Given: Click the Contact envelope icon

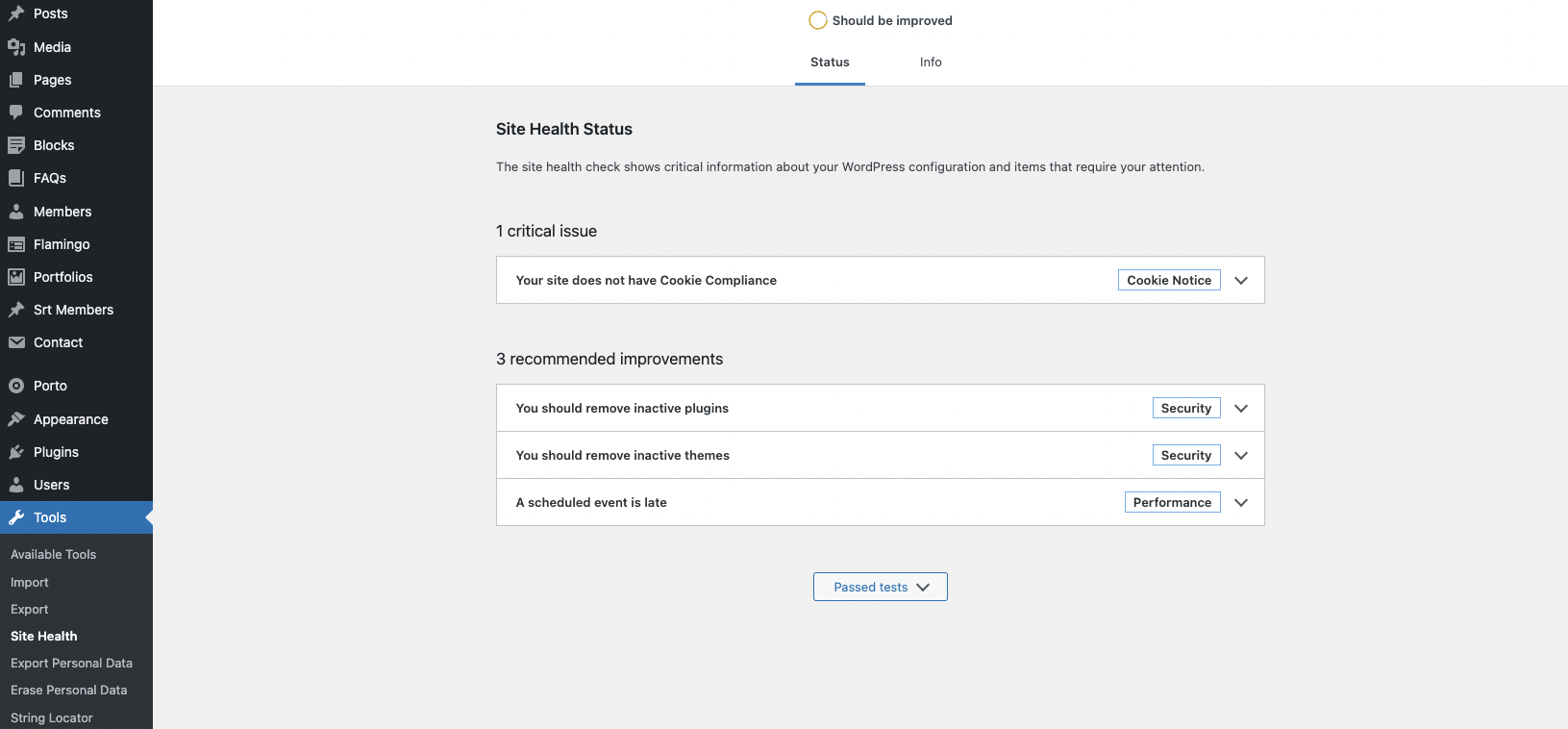Looking at the screenshot, I should click(x=16, y=342).
